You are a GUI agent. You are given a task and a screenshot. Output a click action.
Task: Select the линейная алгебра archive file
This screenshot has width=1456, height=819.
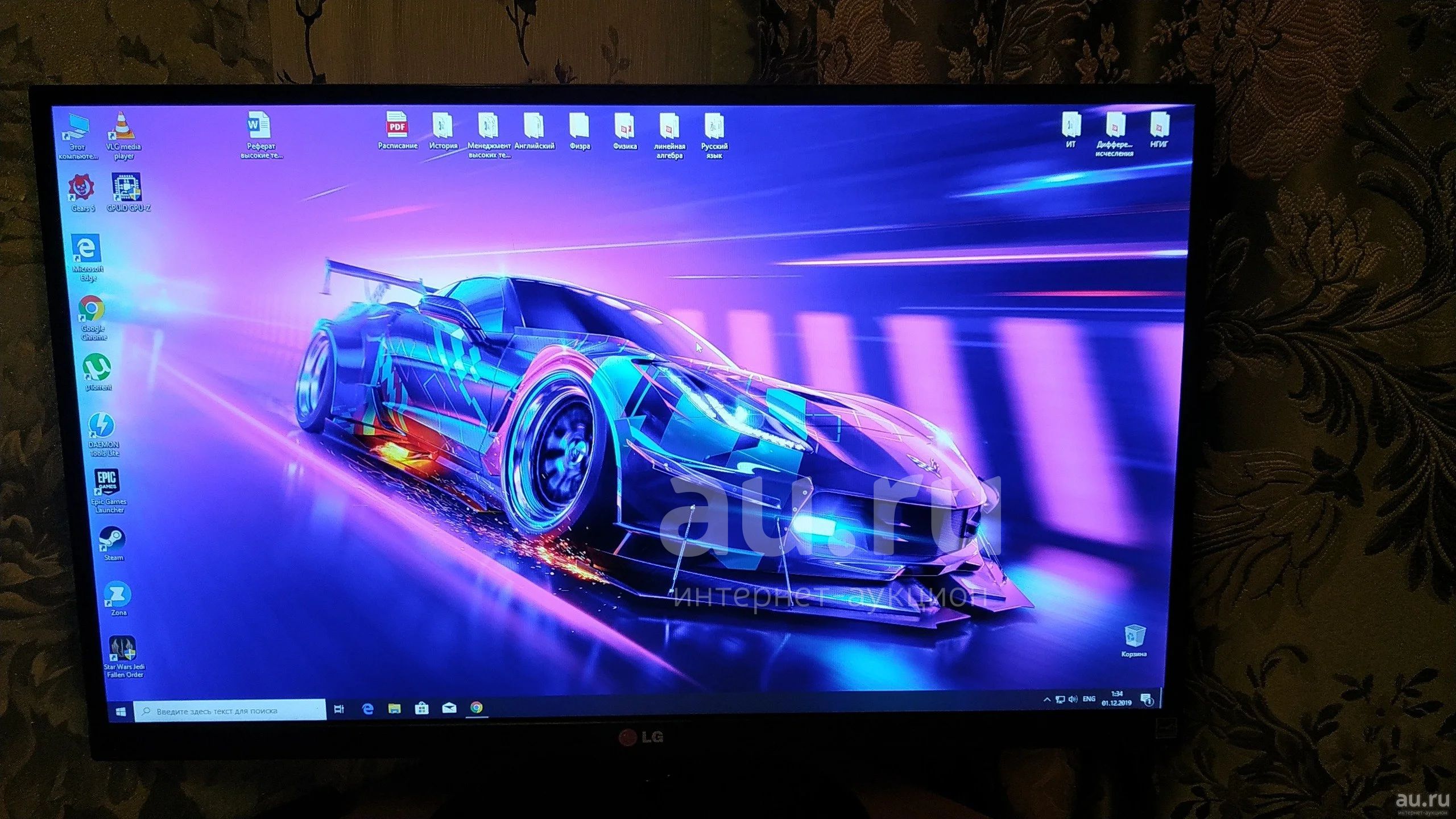(x=669, y=135)
